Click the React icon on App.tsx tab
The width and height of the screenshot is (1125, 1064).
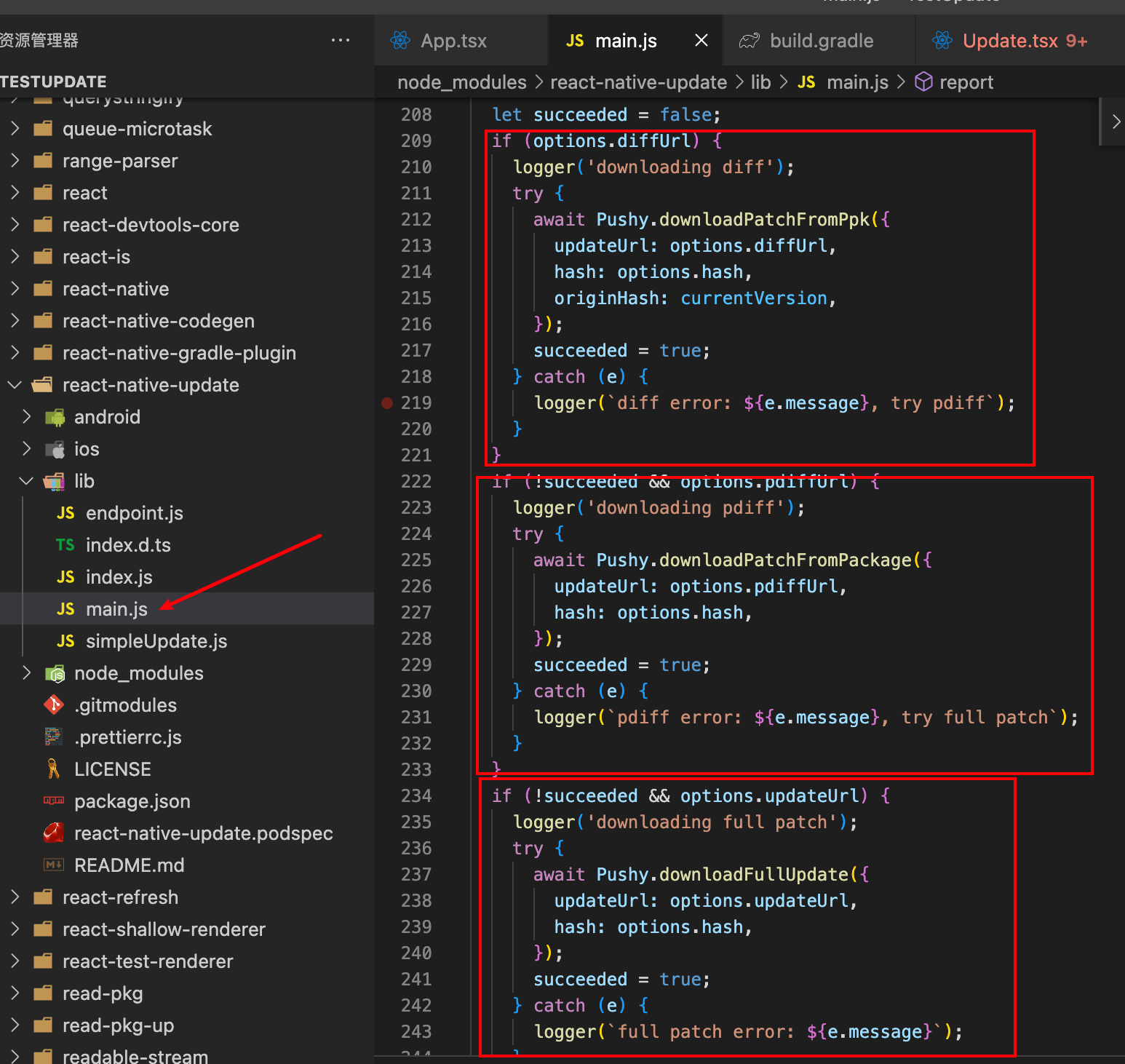click(x=400, y=41)
